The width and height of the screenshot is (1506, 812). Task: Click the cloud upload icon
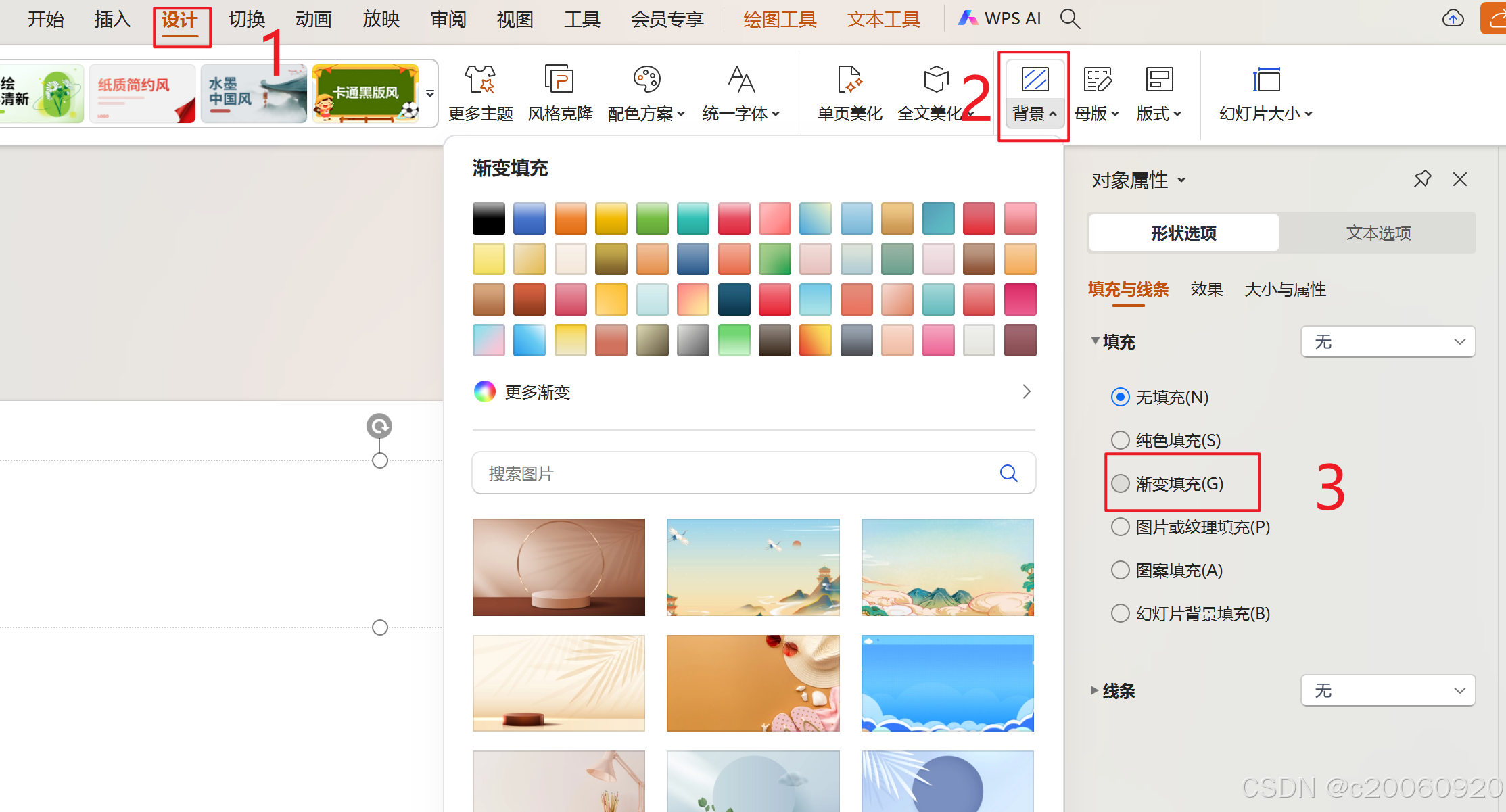(1452, 19)
